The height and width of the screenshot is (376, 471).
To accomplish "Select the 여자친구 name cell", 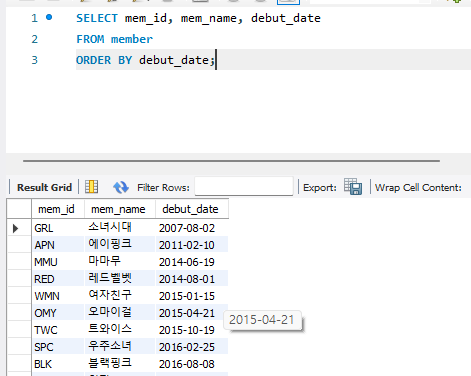I will point(120,296).
